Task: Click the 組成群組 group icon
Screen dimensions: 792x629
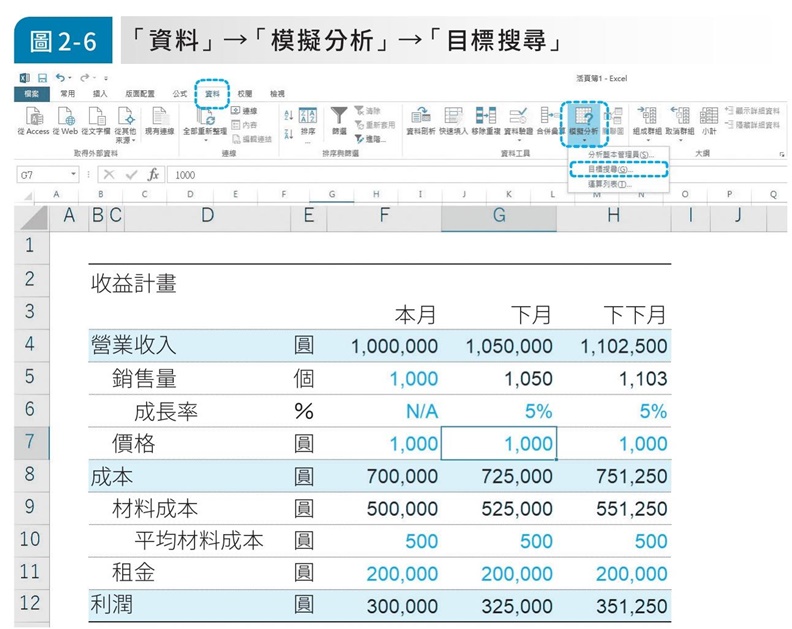Action: pyautogui.click(x=648, y=116)
